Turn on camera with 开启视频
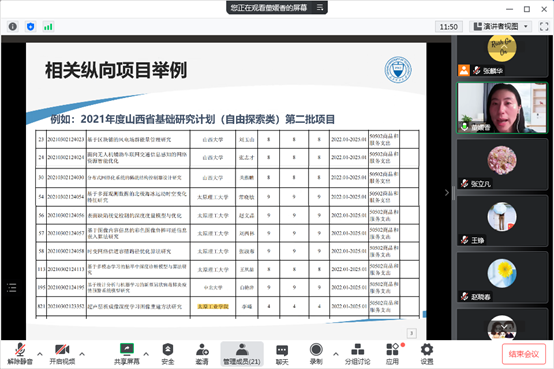Image resolution: width=554 pixels, height=369 pixels. click(x=62, y=354)
